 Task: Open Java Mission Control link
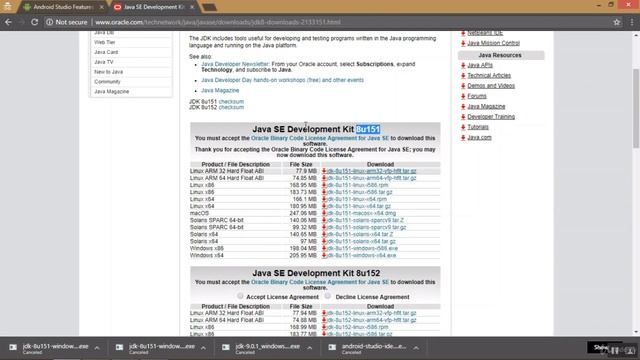[x=493, y=43]
